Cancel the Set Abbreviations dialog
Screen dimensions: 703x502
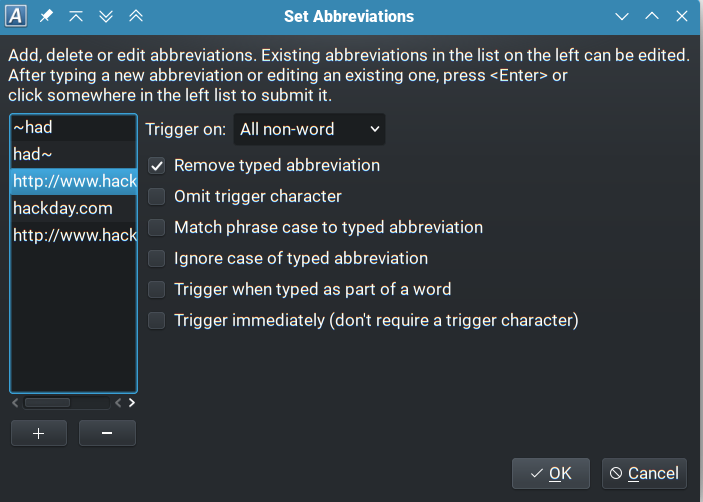644,473
